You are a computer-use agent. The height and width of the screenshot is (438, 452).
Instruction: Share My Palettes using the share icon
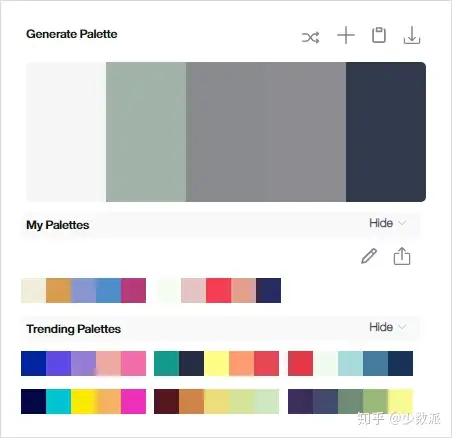(402, 256)
